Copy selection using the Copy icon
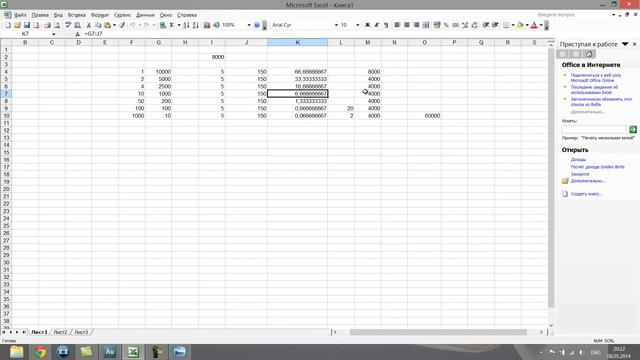The width and height of the screenshot is (640, 360). tap(98, 25)
